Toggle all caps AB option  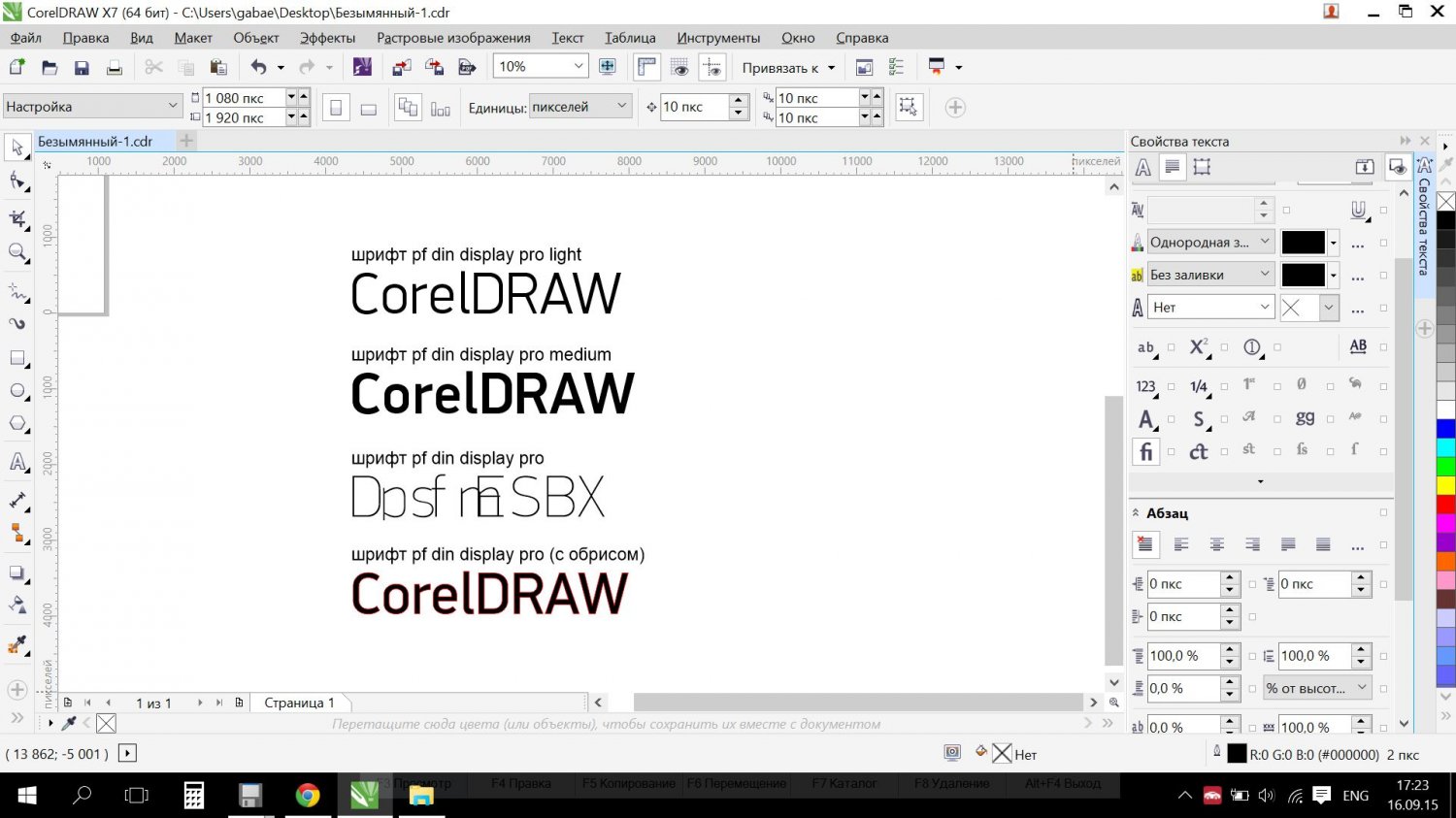pos(1358,346)
